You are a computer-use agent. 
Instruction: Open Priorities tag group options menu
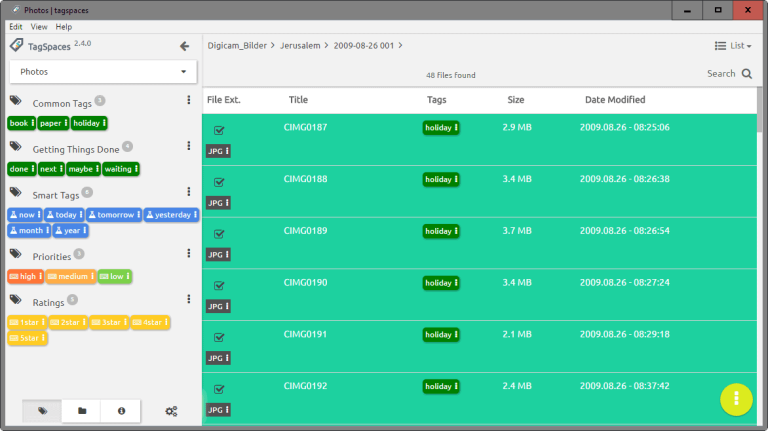(188, 255)
